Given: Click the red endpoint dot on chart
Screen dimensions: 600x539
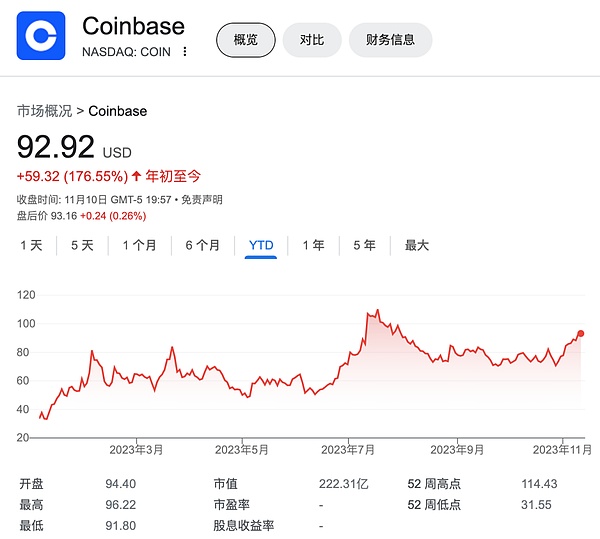Looking at the screenshot, I should (581, 334).
